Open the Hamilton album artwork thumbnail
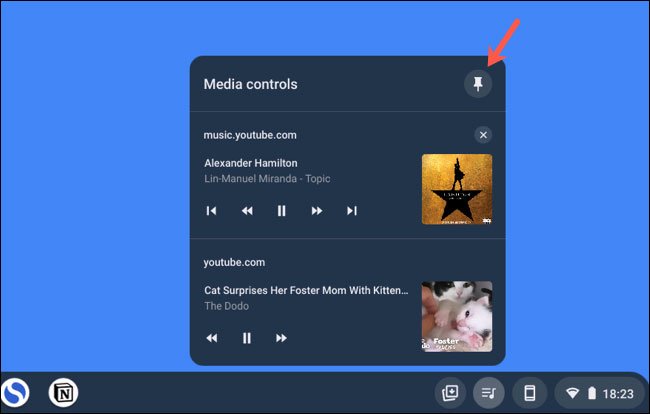 click(456, 188)
